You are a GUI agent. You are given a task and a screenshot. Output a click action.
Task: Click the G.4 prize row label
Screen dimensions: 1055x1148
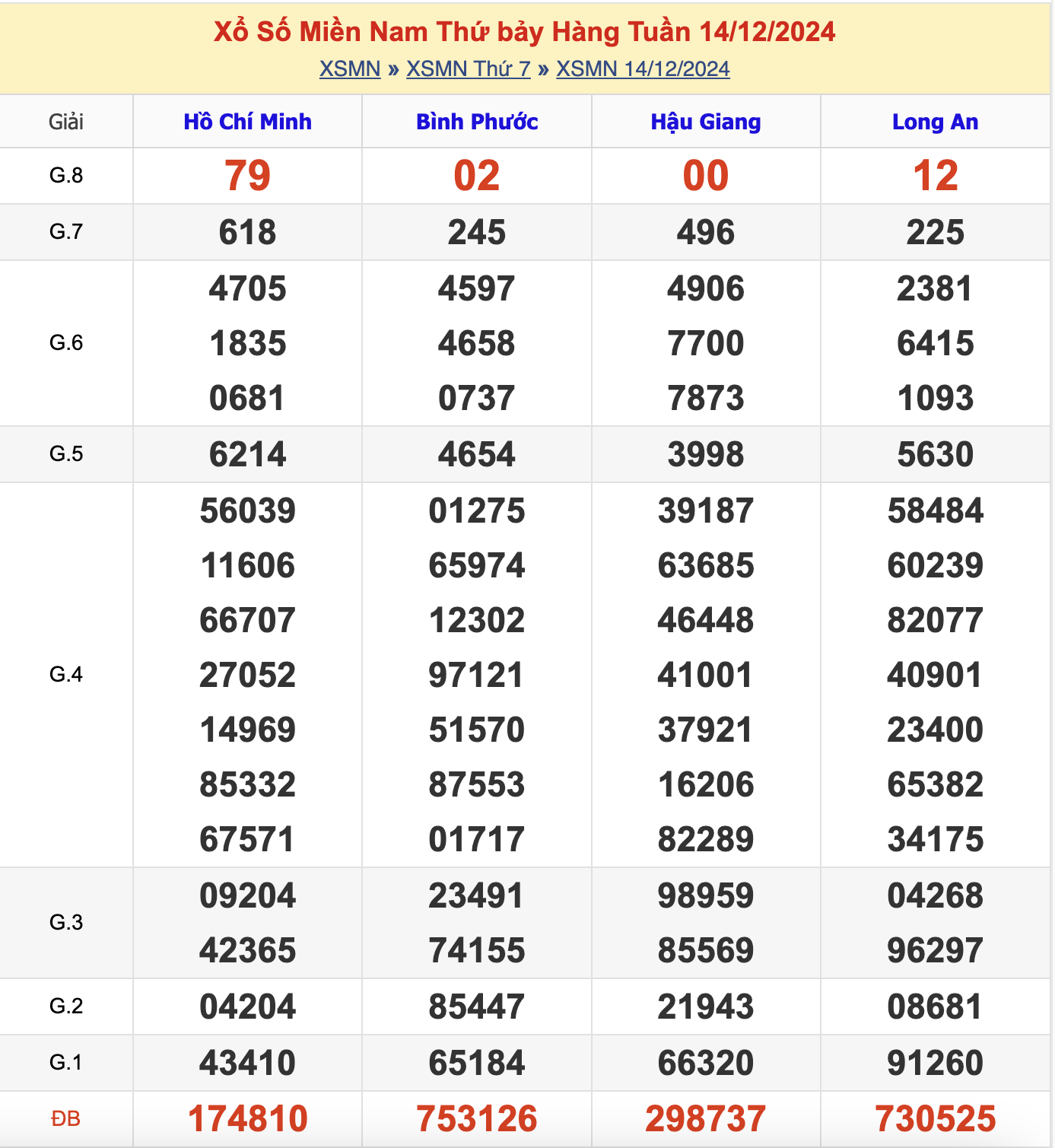66,675
